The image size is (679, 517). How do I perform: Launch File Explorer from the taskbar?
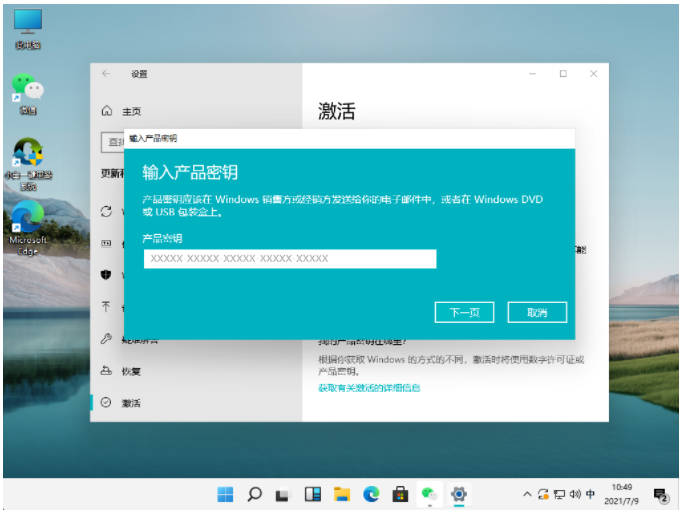342,494
